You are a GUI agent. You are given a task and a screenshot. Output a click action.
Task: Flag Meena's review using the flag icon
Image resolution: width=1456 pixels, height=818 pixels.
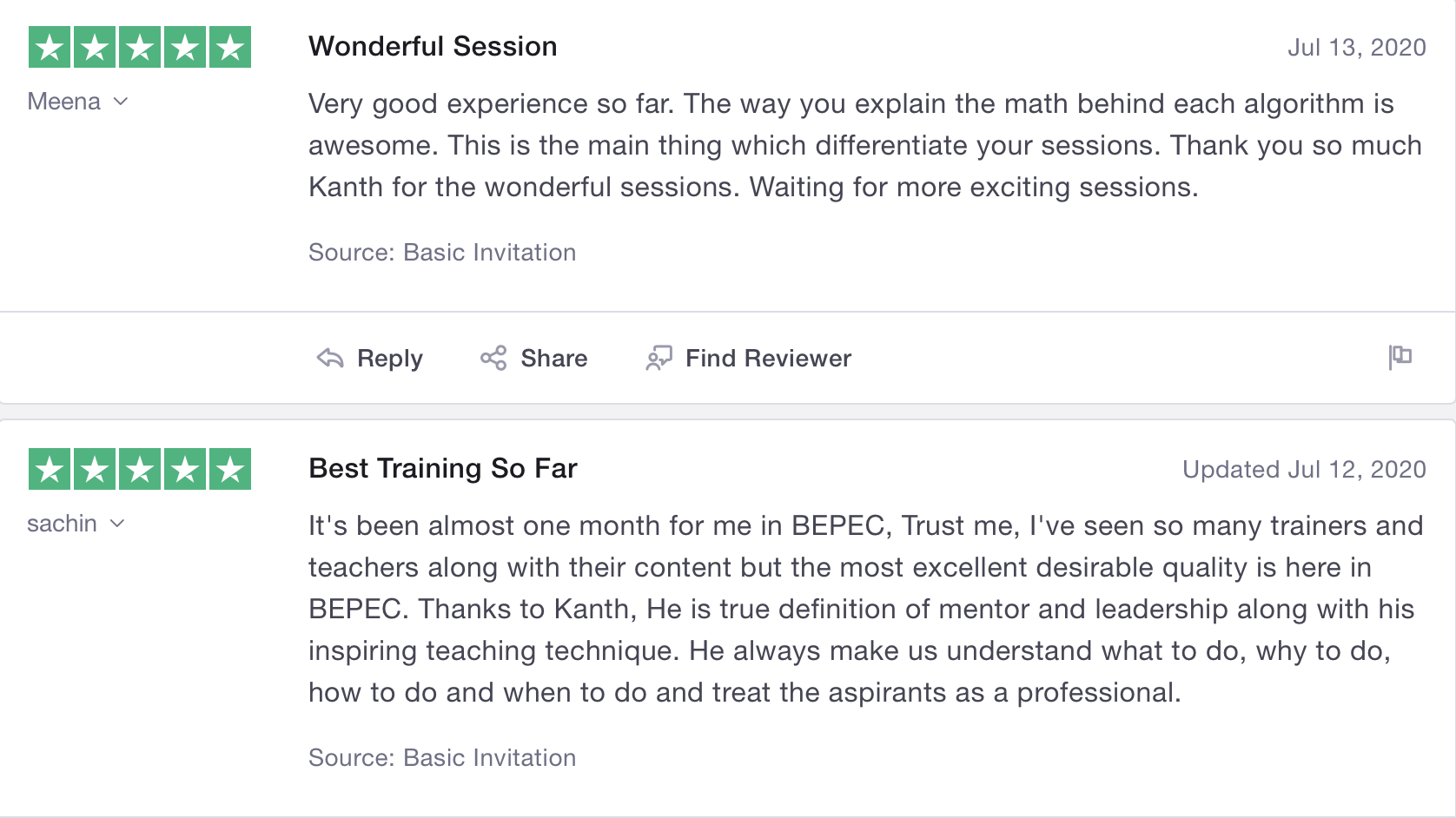[x=1400, y=356]
